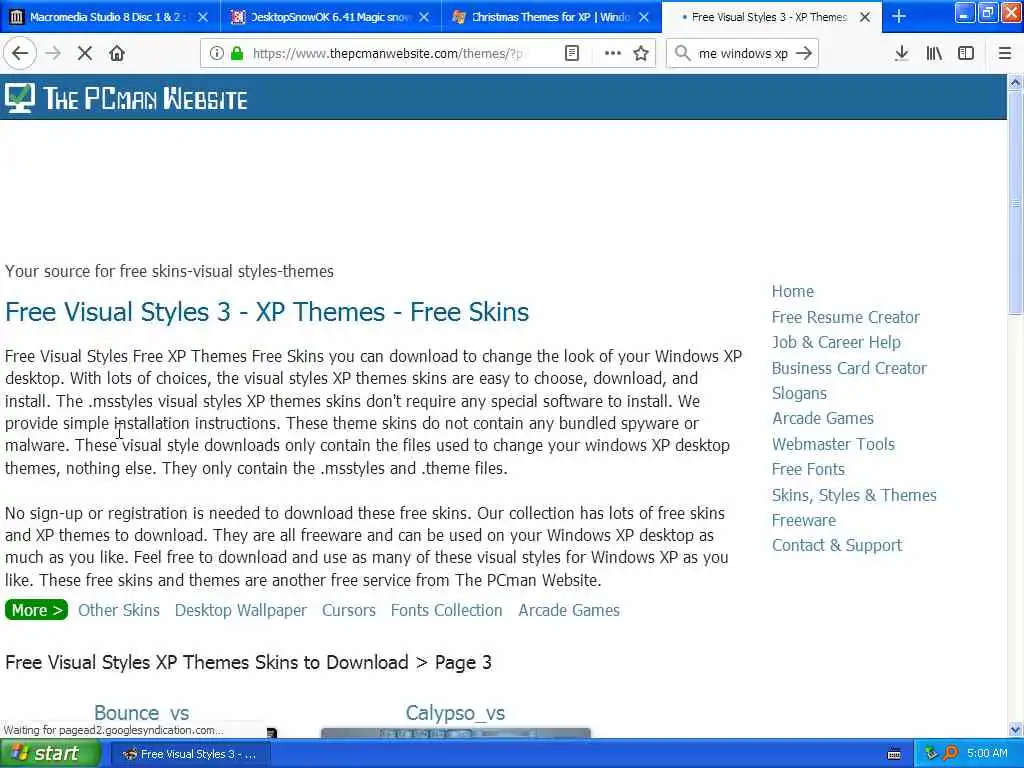Toggle reader view in address bar
Screen dimensions: 1024x768
click(571, 54)
